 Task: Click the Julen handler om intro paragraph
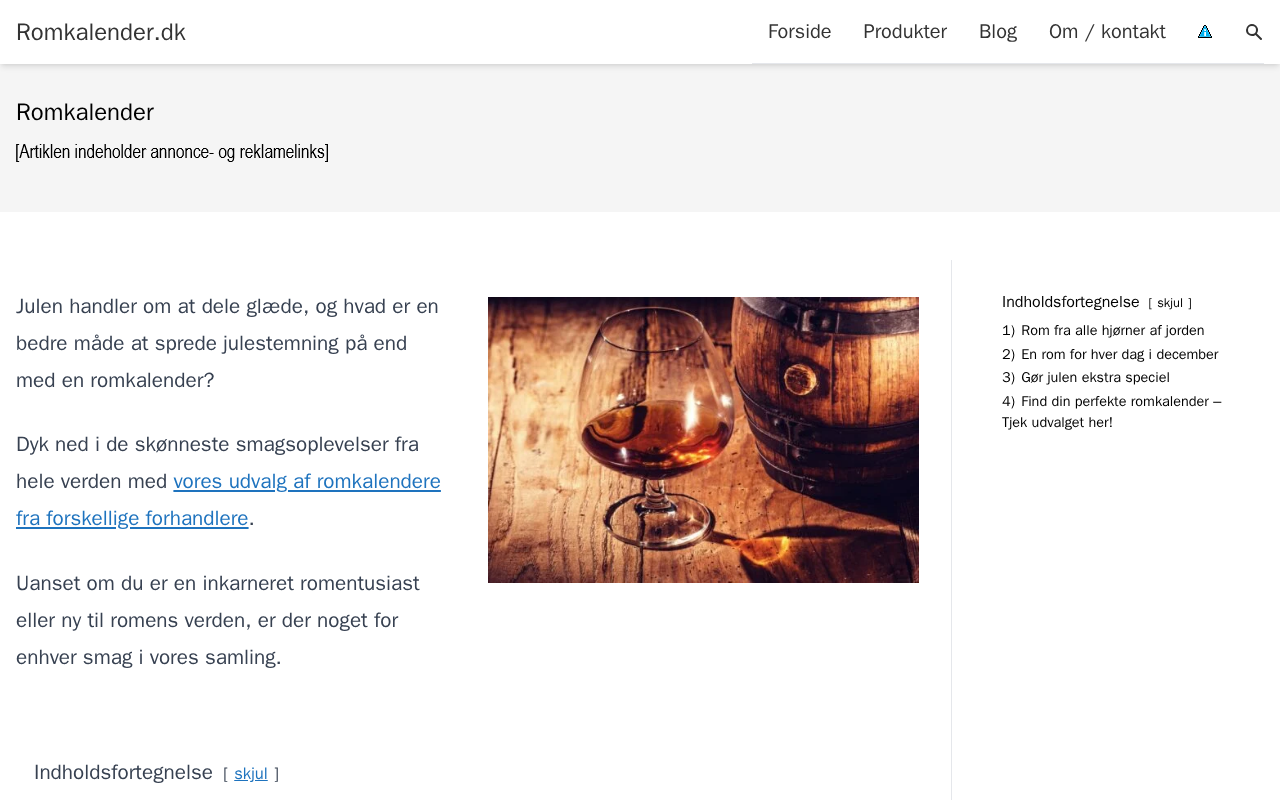[228, 343]
